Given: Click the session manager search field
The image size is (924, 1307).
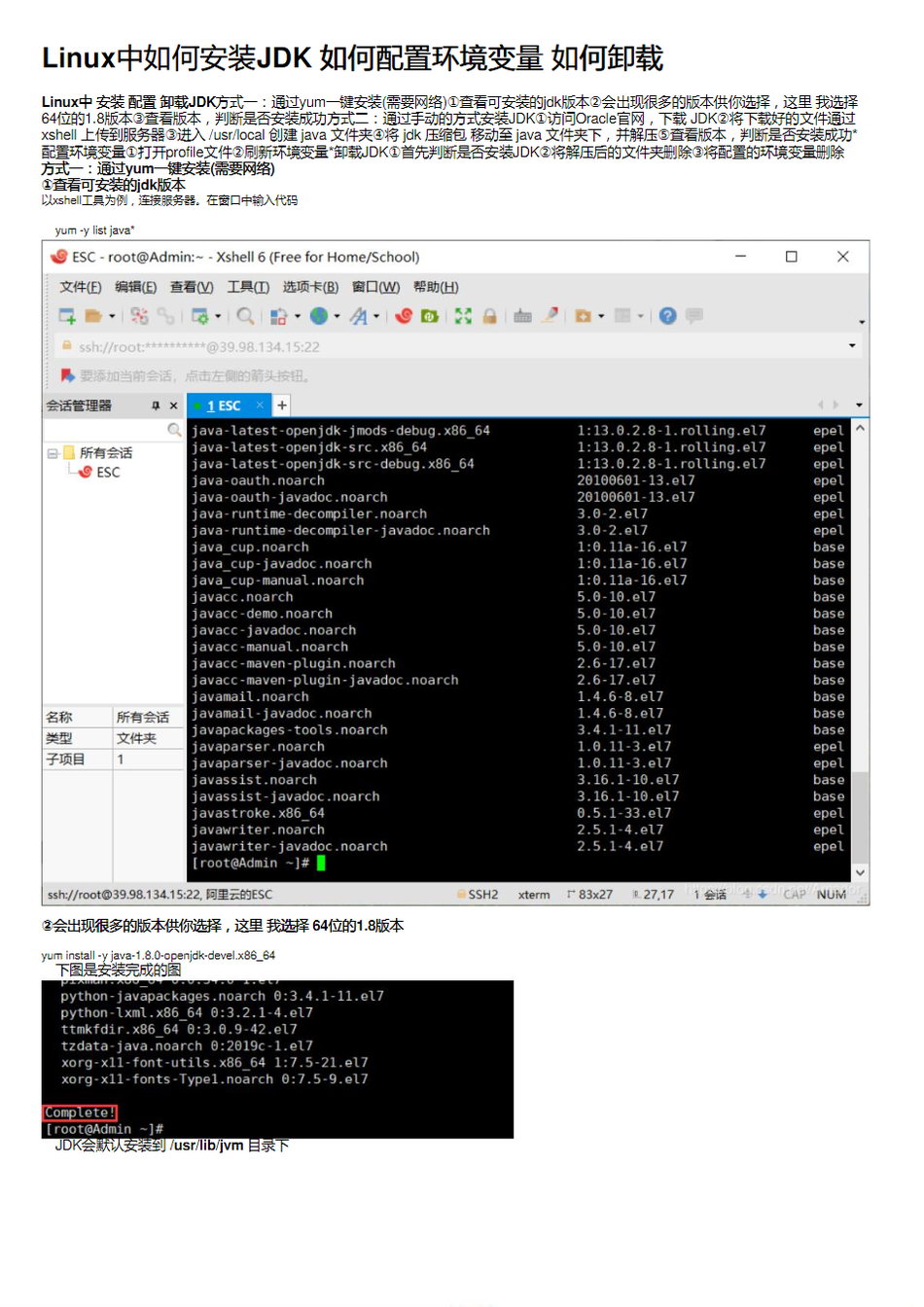Looking at the screenshot, I should 105,430.
